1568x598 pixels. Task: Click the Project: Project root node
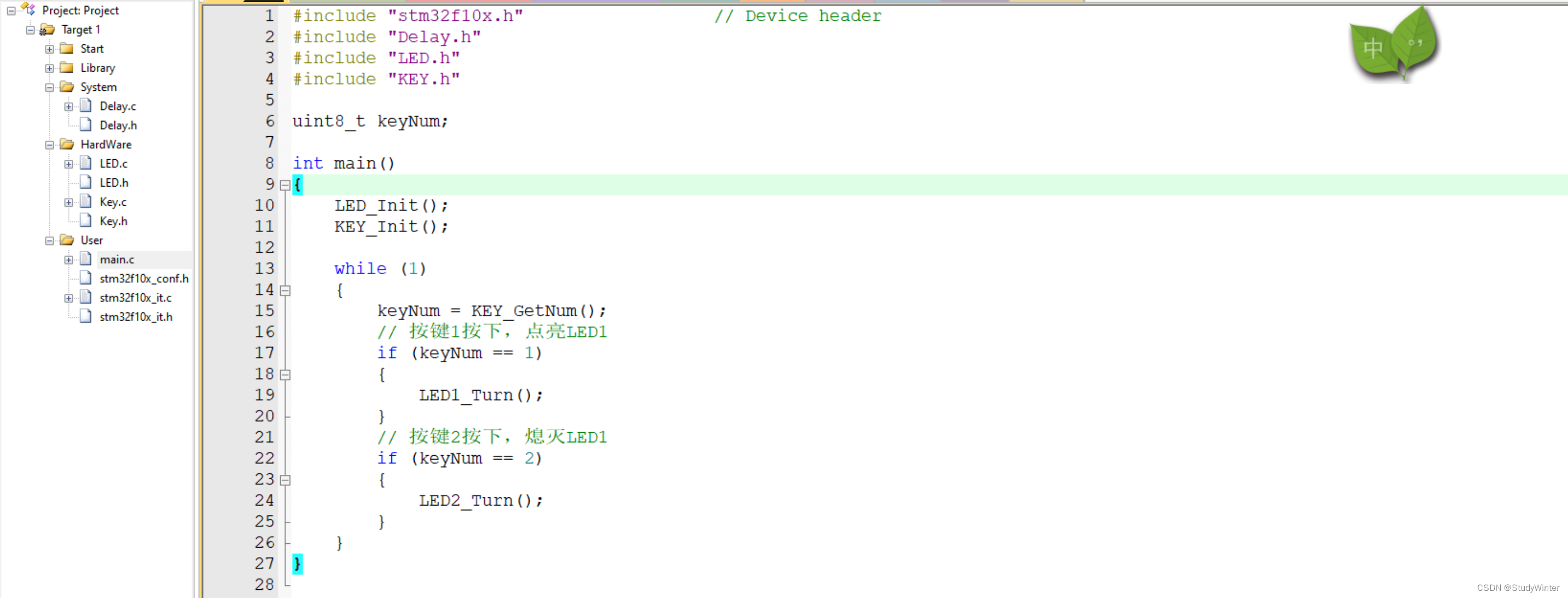click(x=80, y=10)
